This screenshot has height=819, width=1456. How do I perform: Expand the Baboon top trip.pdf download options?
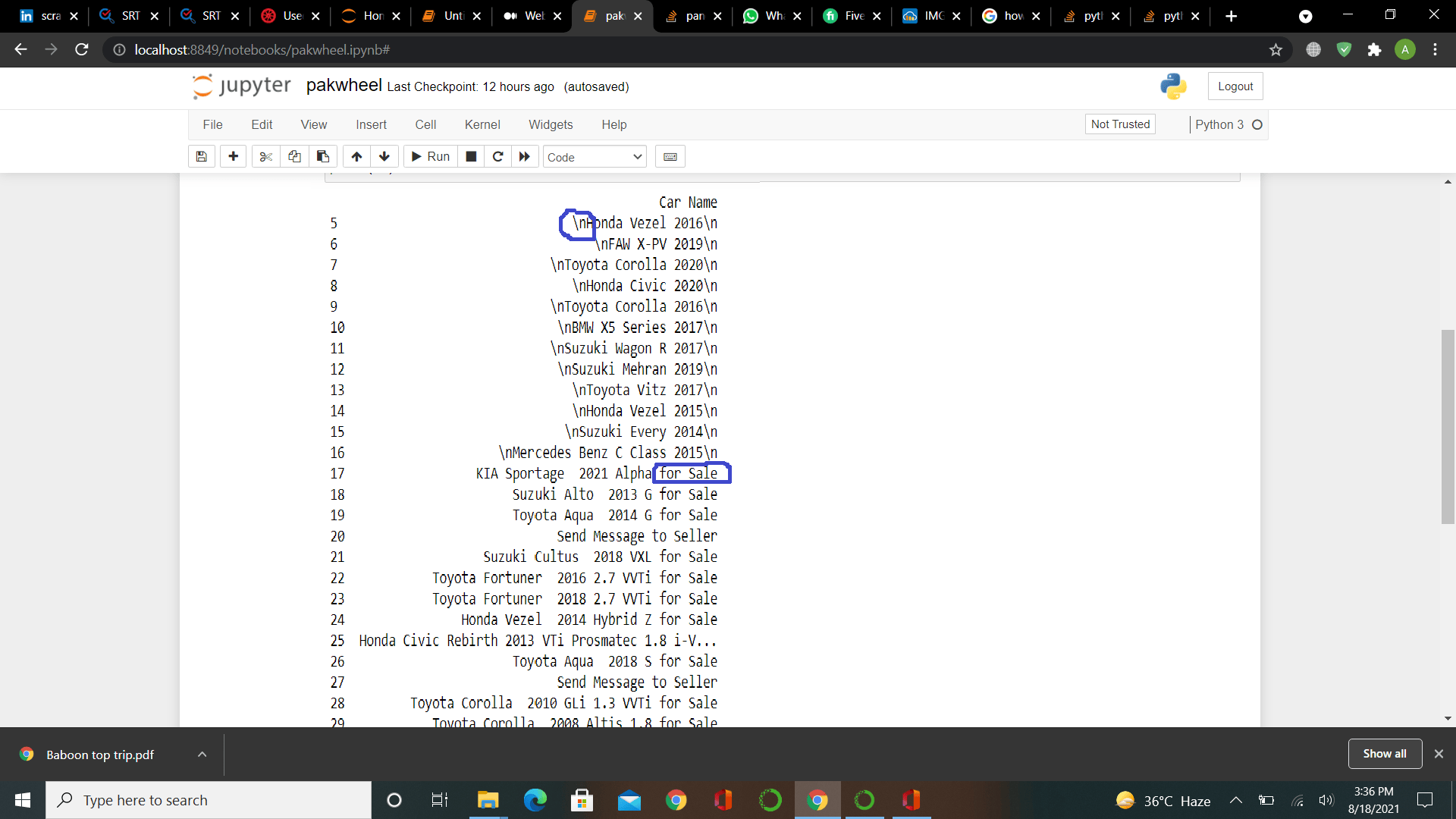(202, 755)
